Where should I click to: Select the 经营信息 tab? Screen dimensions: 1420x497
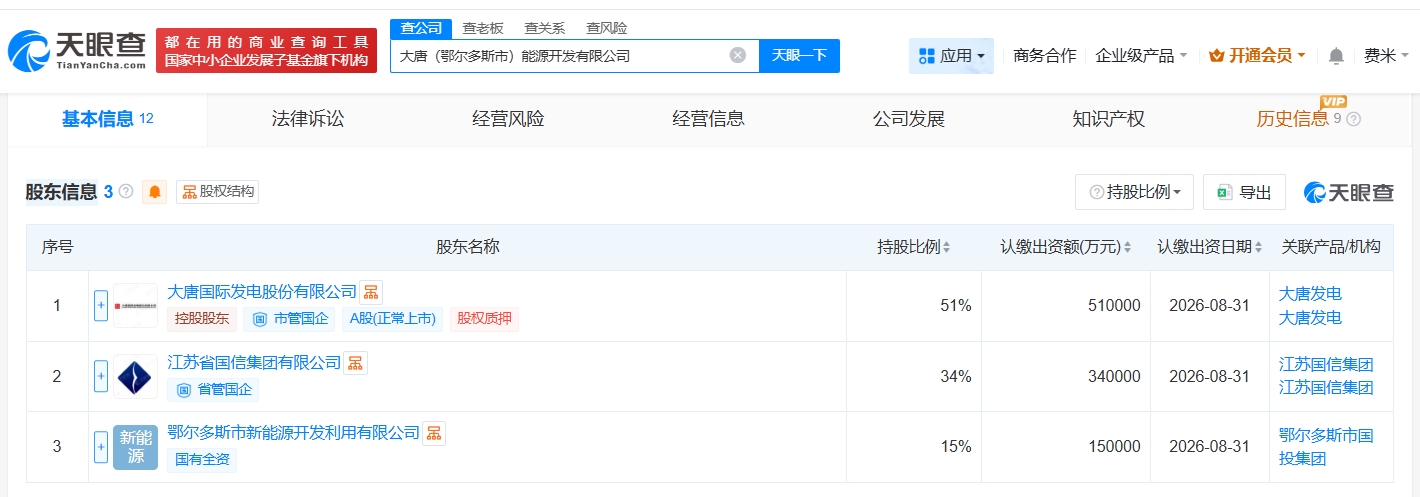tap(708, 119)
